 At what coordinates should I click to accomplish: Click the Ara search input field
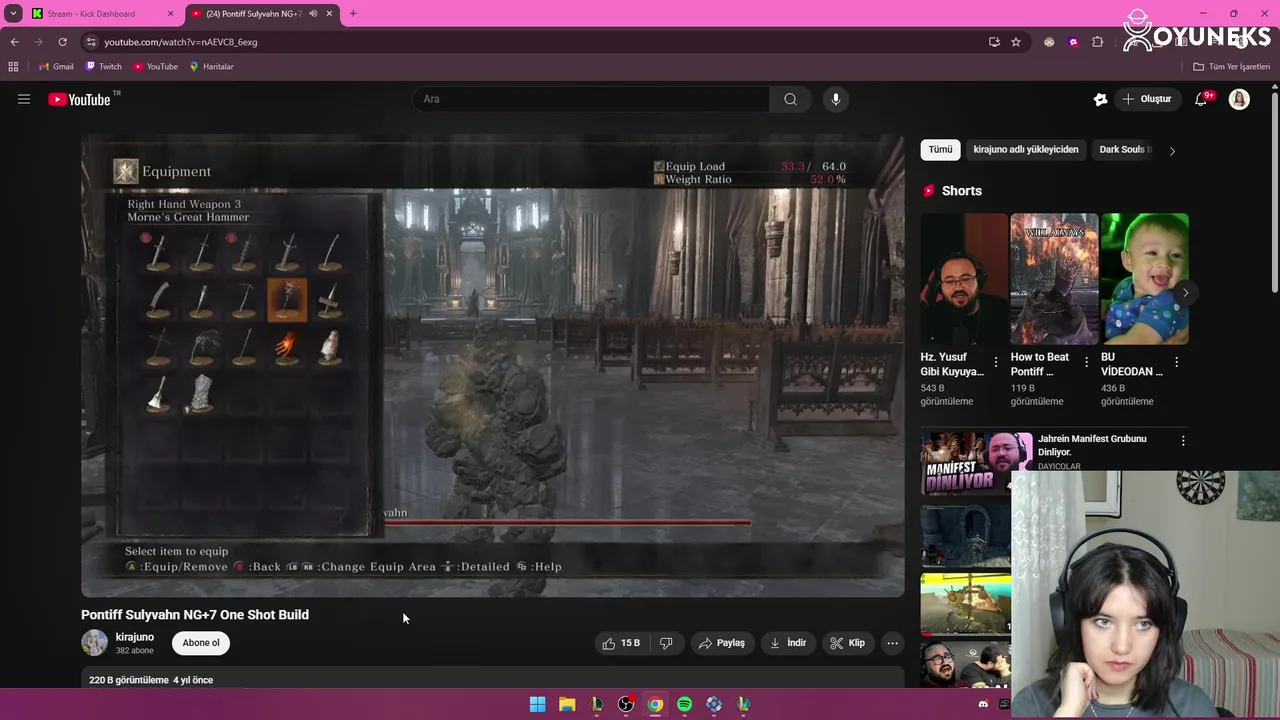(591, 99)
